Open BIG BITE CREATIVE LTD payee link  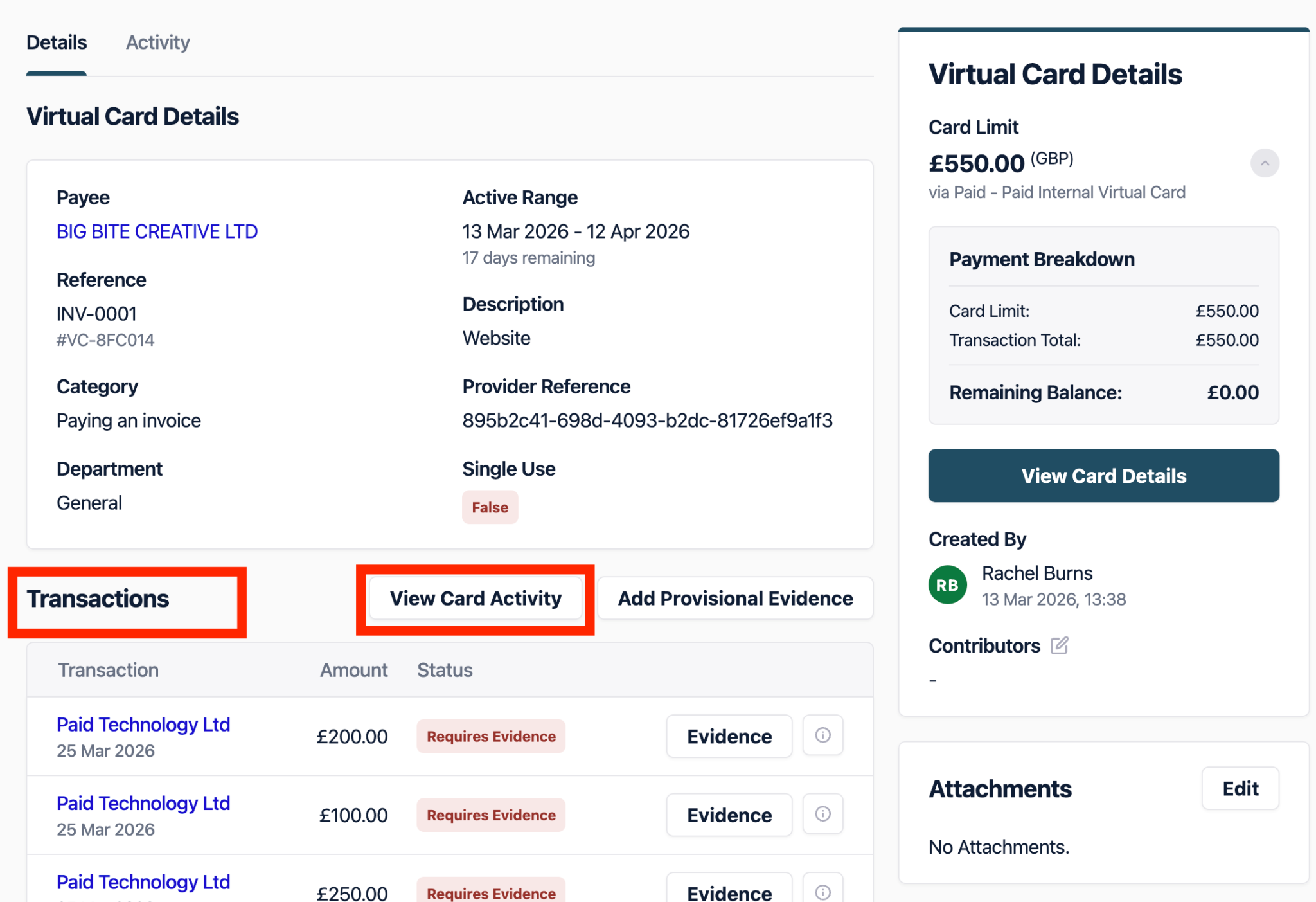pos(157,231)
